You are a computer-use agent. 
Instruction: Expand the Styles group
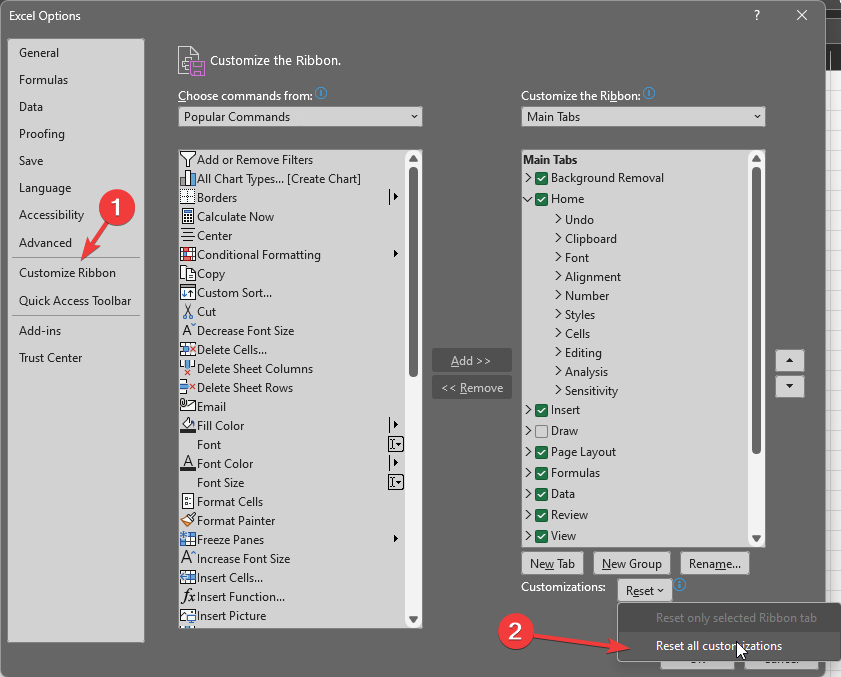click(558, 314)
